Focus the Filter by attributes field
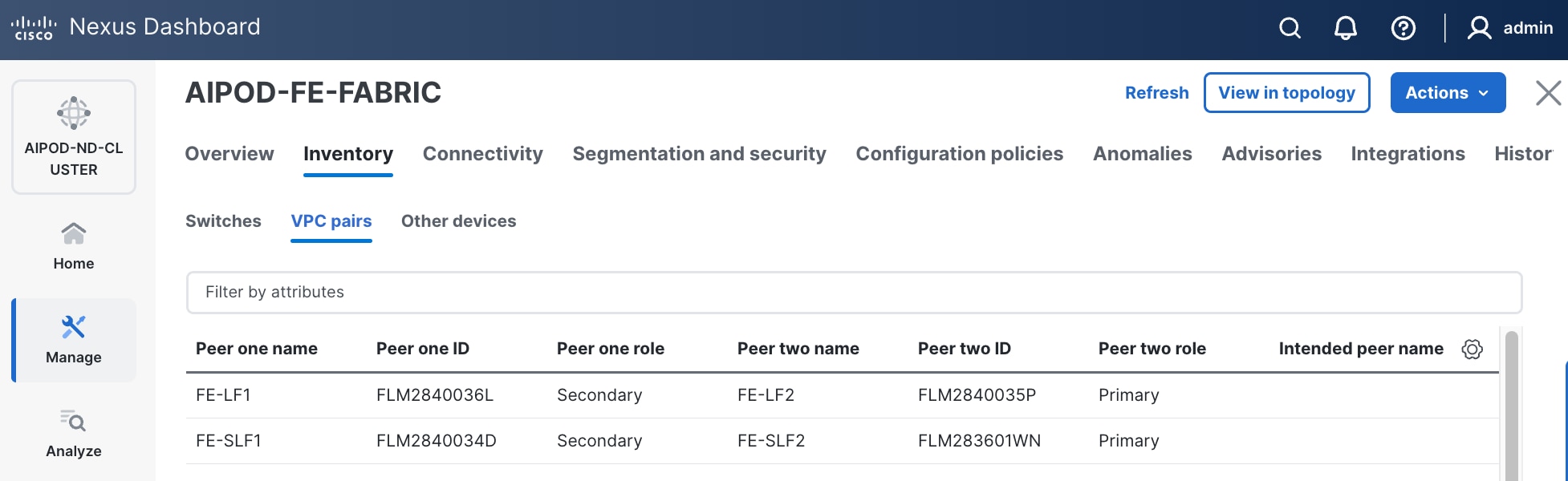 point(854,293)
